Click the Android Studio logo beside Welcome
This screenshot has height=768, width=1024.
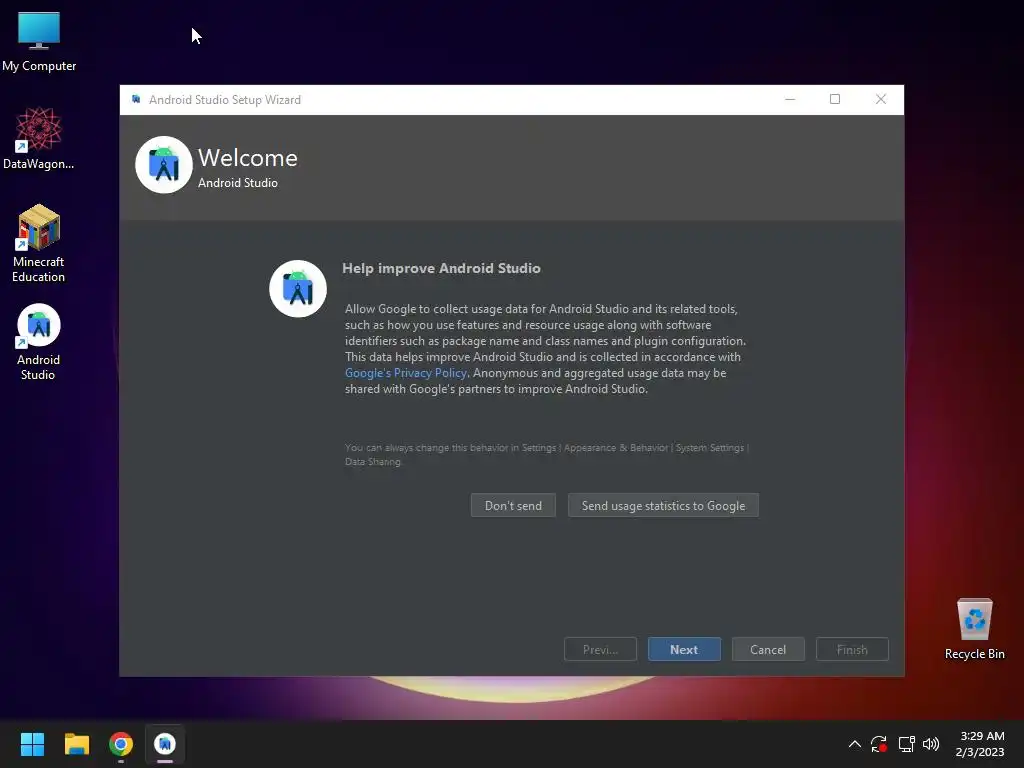click(x=164, y=165)
